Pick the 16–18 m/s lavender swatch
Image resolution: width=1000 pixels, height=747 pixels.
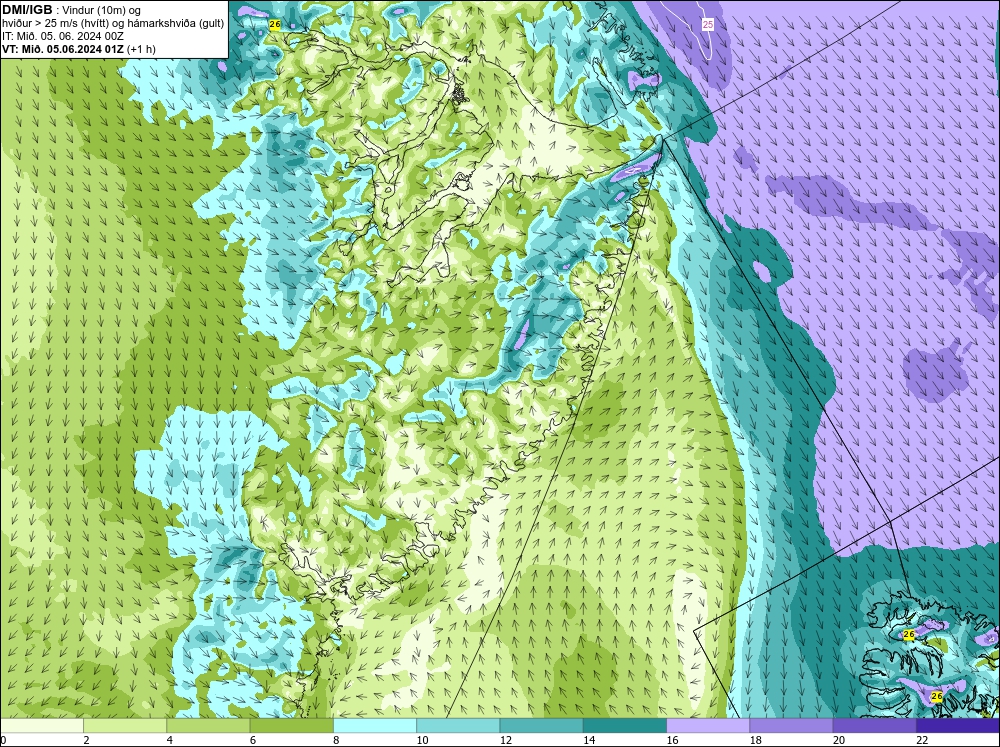point(708,725)
